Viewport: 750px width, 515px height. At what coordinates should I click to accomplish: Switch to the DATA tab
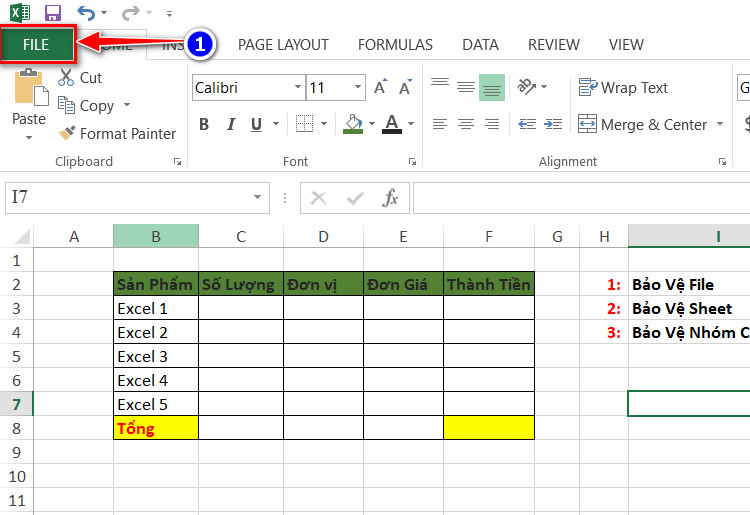(x=480, y=45)
